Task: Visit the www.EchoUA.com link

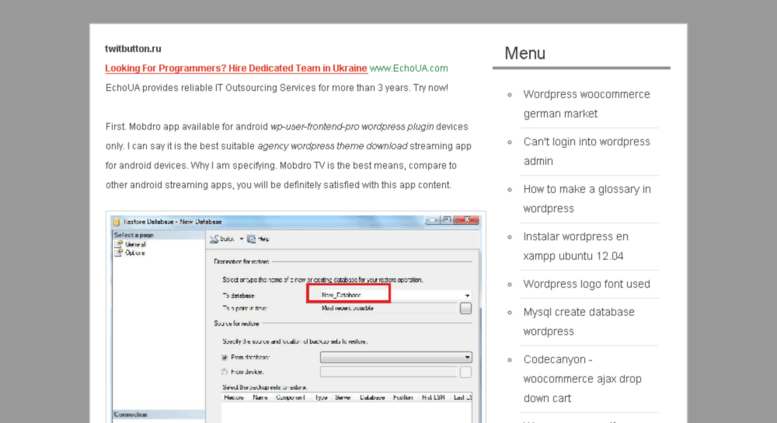Action: pyautogui.click(x=409, y=68)
